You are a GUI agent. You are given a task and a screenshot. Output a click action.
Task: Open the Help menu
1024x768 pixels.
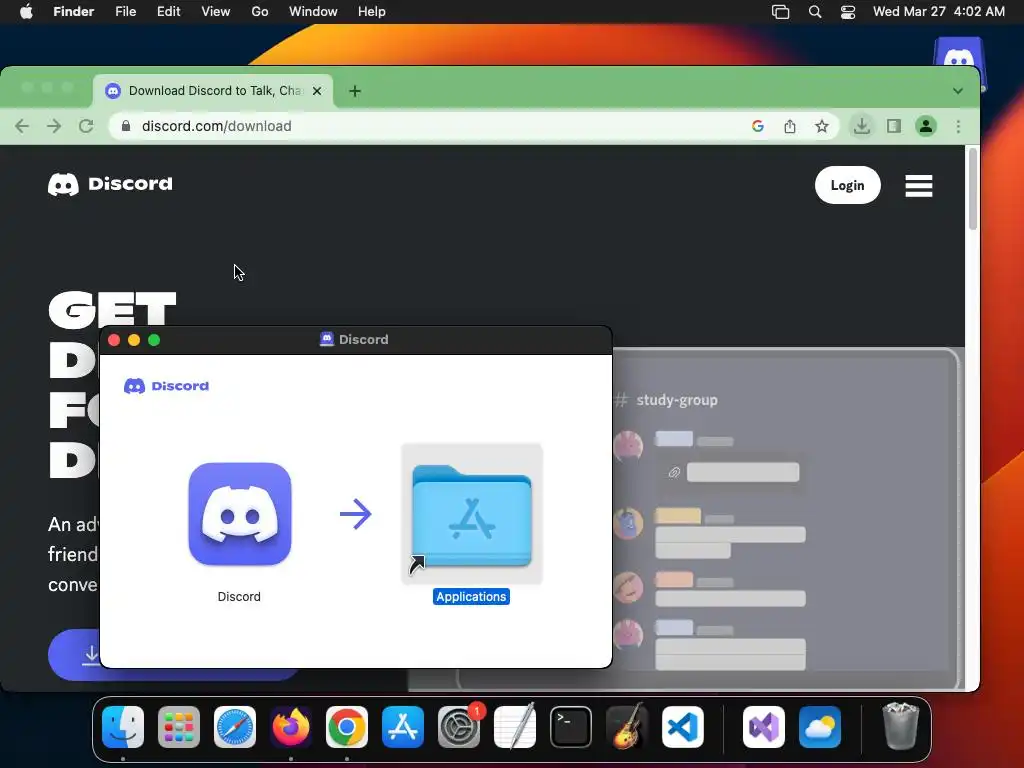click(372, 12)
